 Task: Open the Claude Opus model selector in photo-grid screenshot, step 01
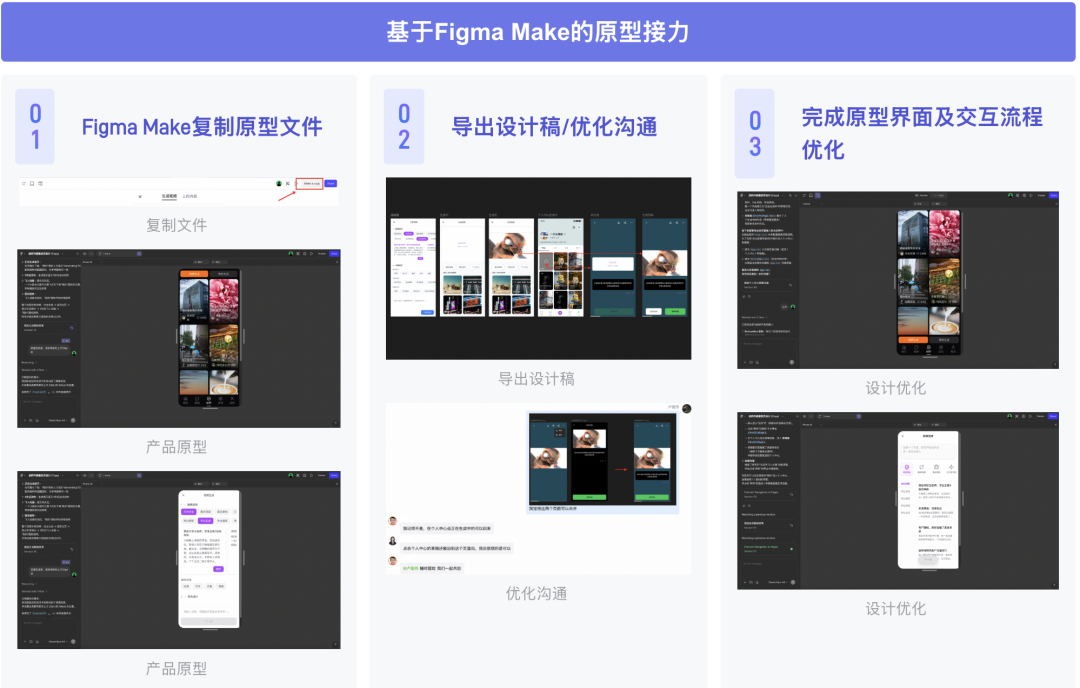(58, 420)
